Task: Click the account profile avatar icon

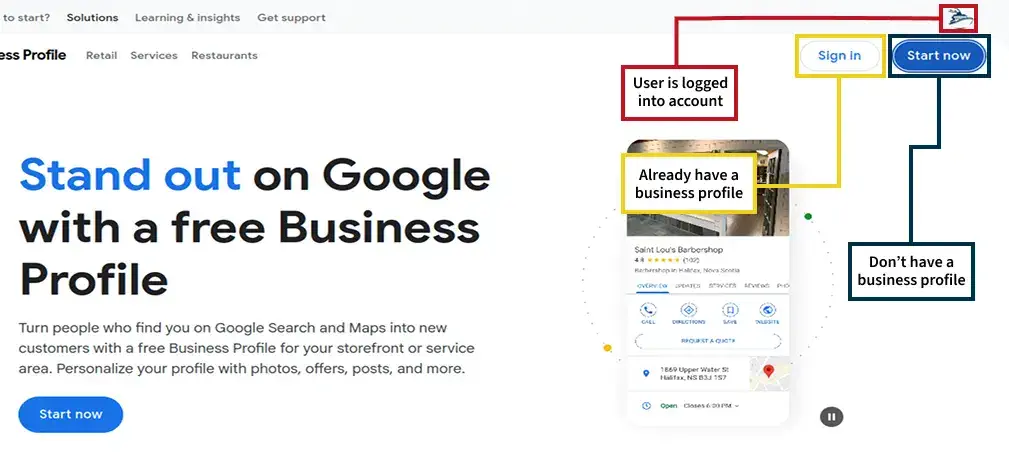Action: pyautogui.click(x=959, y=17)
